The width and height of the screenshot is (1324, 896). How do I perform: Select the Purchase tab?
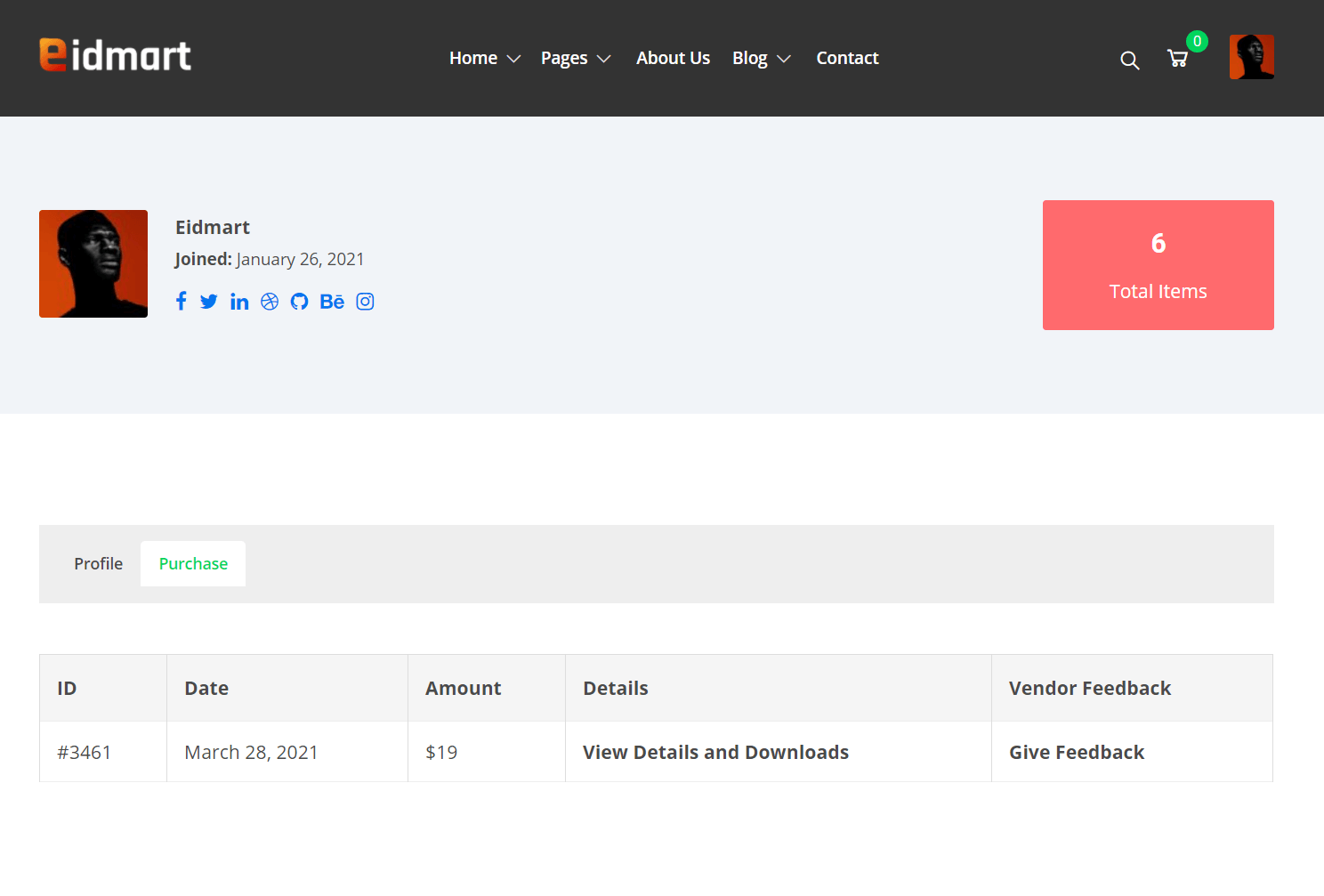click(x=193, y=563)
